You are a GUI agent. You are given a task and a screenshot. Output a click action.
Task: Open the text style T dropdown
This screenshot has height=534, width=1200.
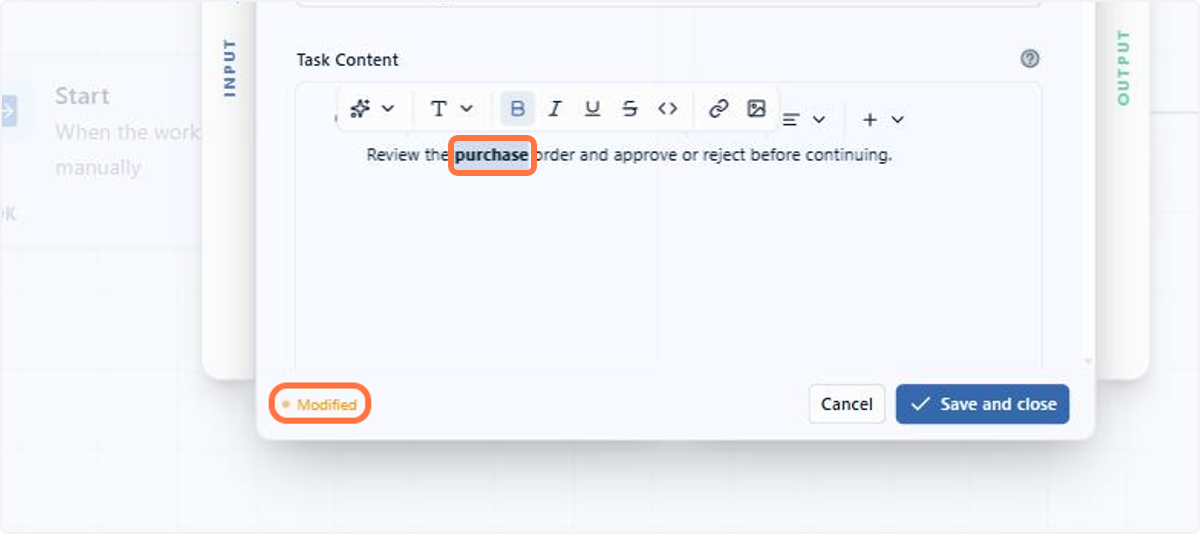point(451,108)
